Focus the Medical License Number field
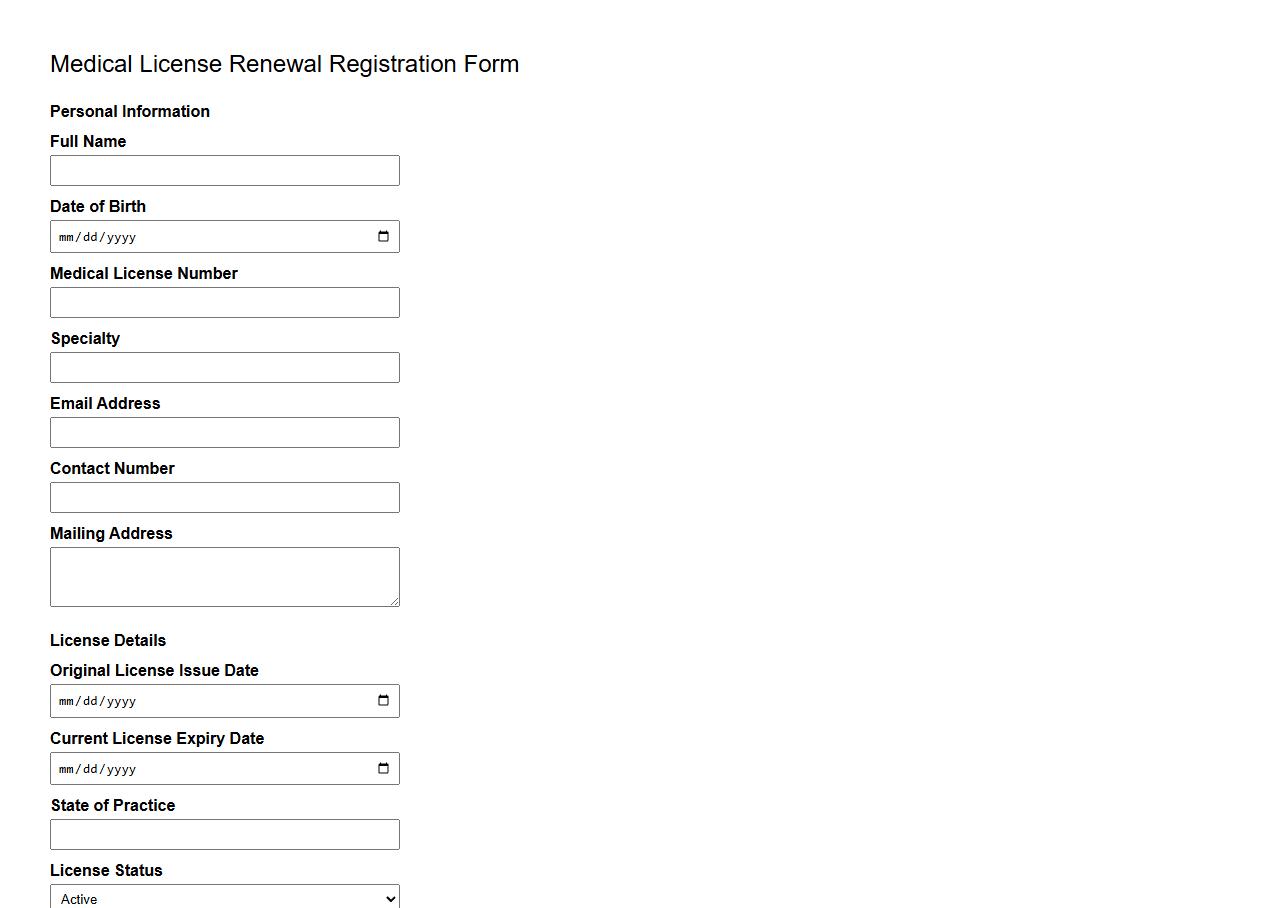Screen dimensions: 1263x908 point(224,302)
